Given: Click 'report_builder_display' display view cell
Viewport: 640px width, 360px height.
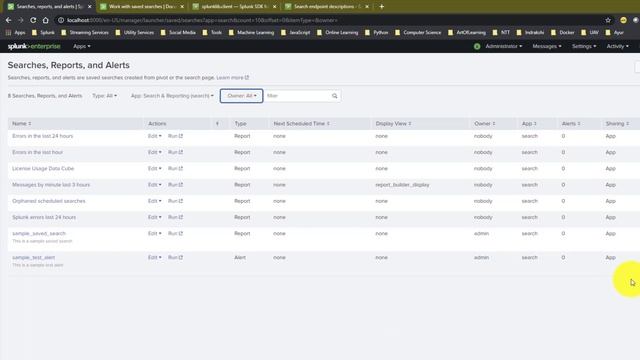Looking at the screenshot, I should (x=402, y=185).
